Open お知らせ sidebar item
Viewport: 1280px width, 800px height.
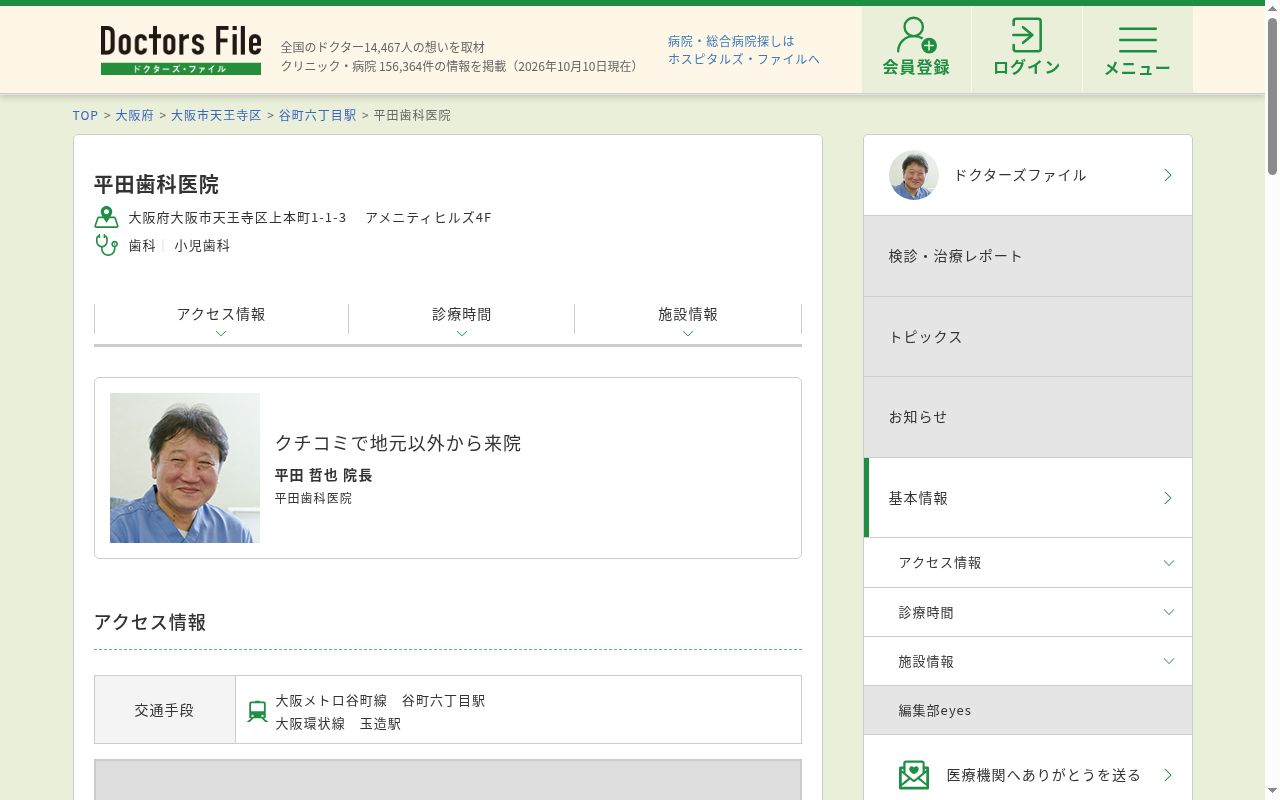click(x=1028, y=417)
